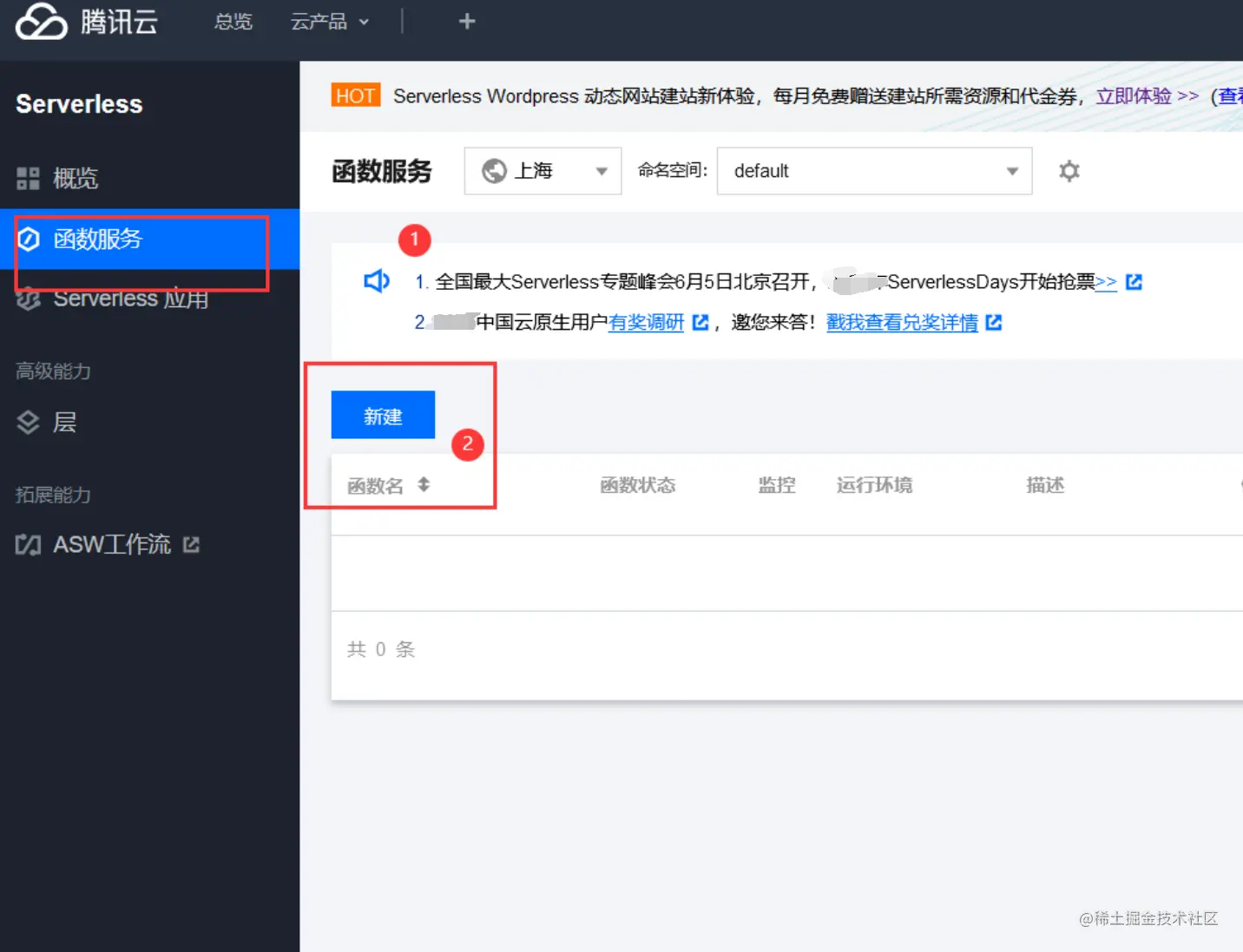This screenshot has width=1243, height=952.
Task: Click the 概览 grid icon in the sidebar
Action: 28,179
